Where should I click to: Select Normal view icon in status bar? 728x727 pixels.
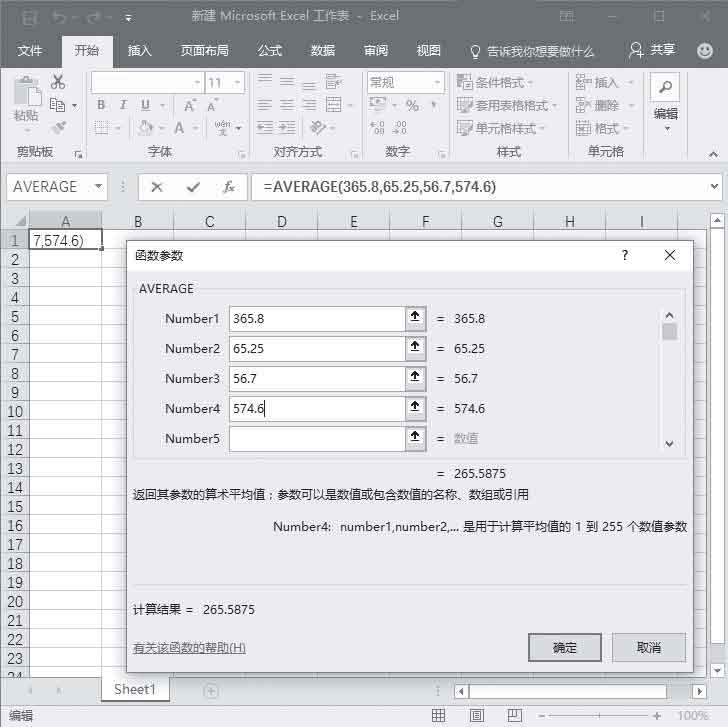[x=438, y=716]
